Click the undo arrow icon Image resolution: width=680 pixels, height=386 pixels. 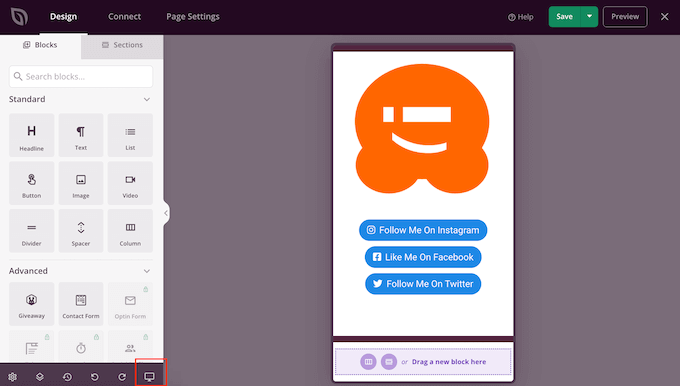tap(95, 377)
